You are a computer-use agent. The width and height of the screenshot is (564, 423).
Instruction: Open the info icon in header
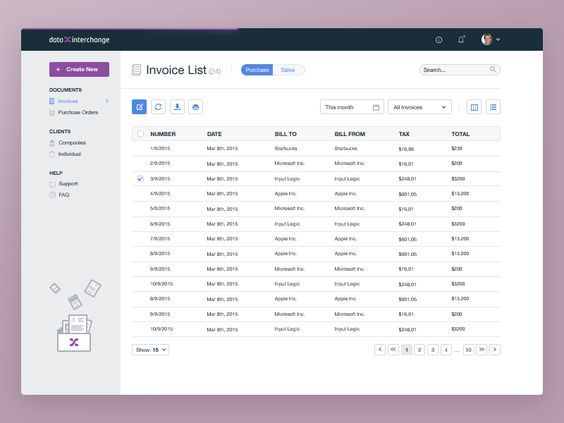point(438,40)
